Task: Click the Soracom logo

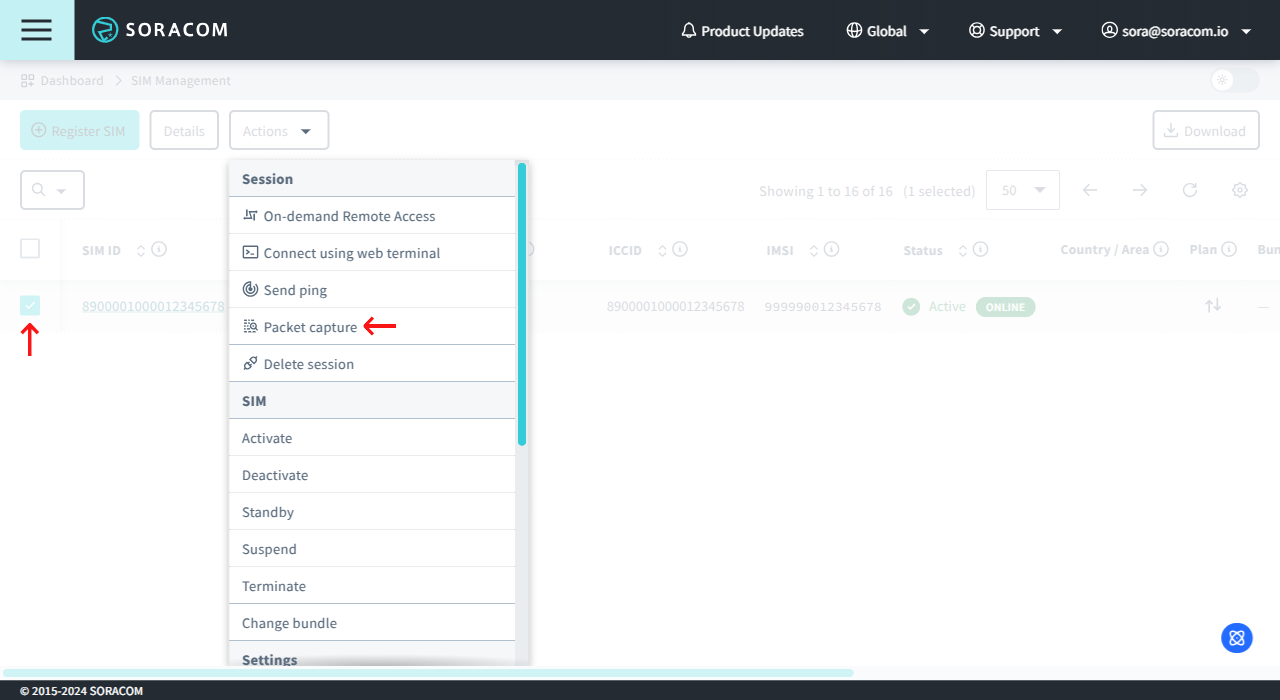Action: click(x=160, y=30)
